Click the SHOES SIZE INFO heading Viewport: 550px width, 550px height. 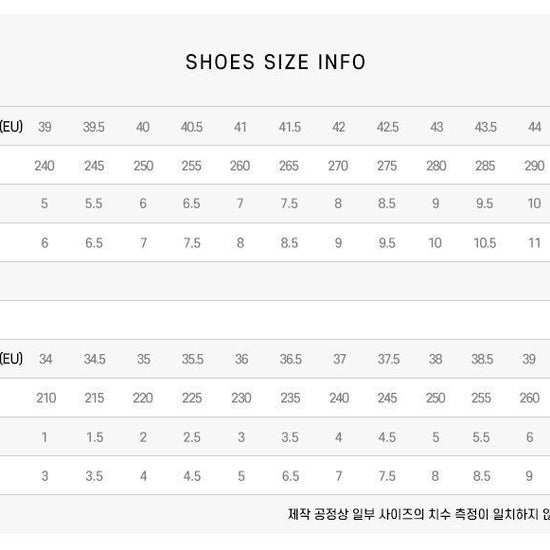(276, 62)
